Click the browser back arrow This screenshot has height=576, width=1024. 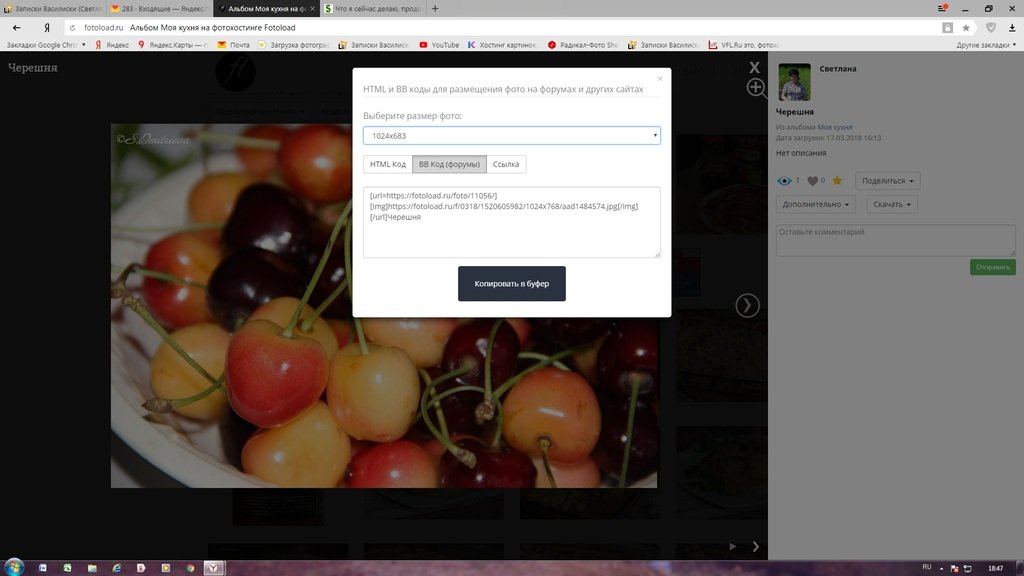[x=17, y=28]
